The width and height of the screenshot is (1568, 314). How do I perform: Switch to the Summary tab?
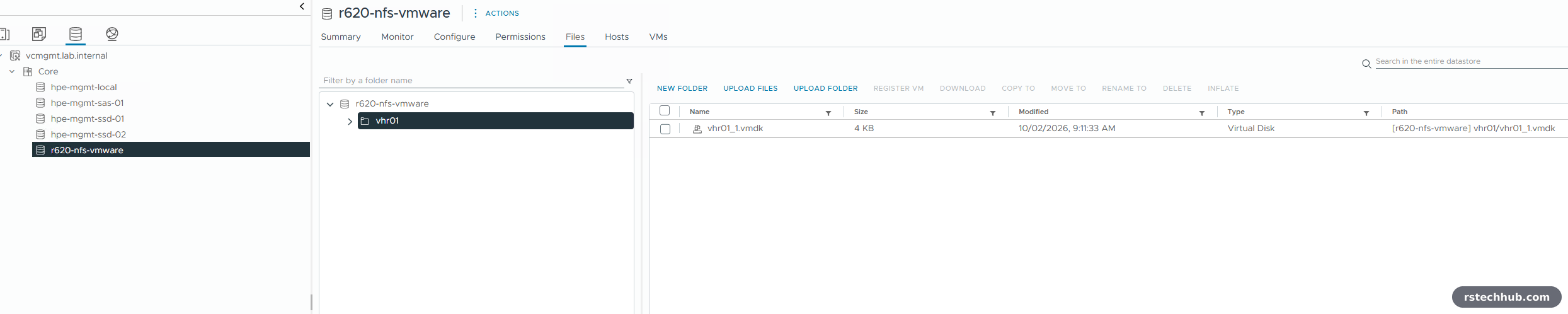click(341, 37)
